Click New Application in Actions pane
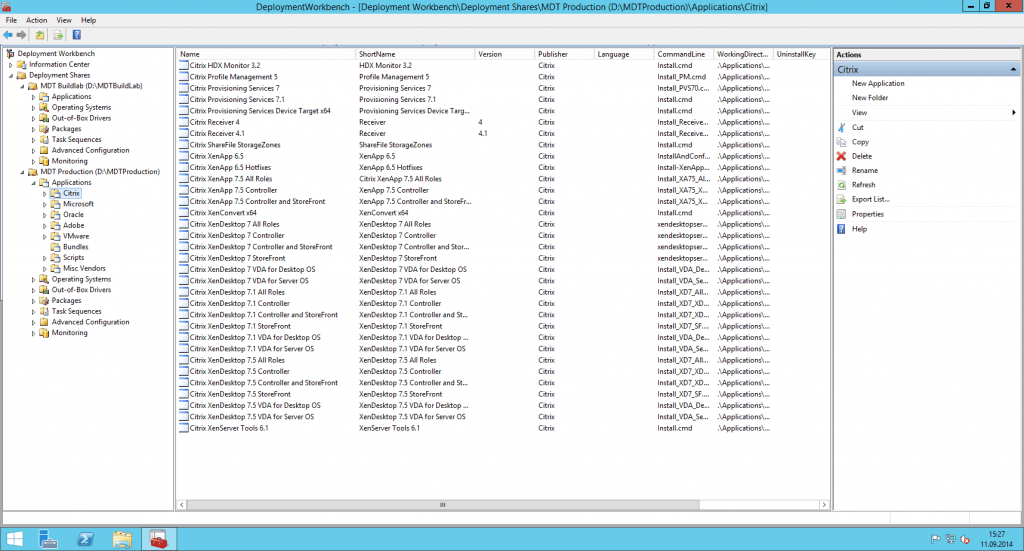Screen dimensions: 1024x551 878,84
